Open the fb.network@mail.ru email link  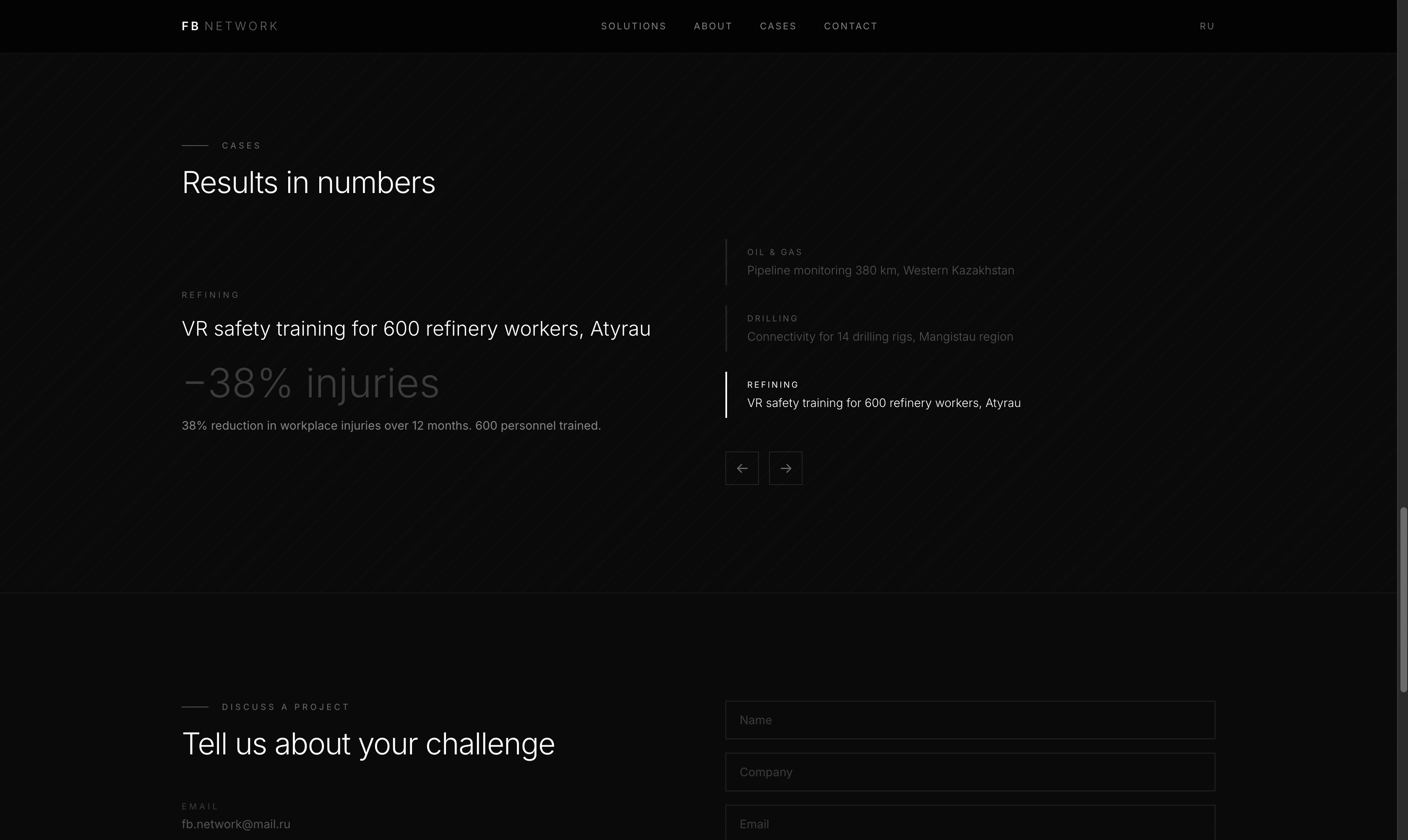tap(236, 824)
